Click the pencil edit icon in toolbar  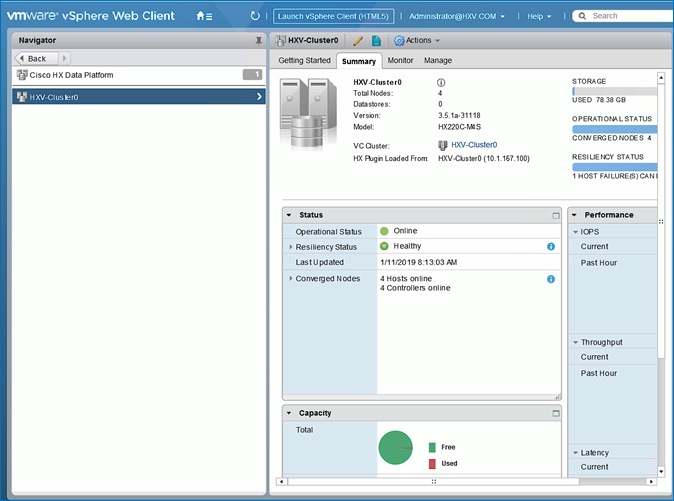358,40
